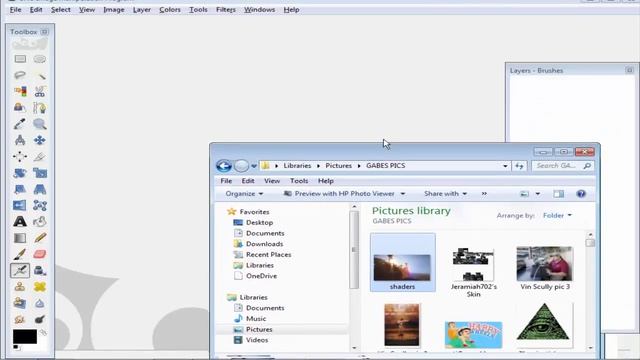Select the Rotate tool
The image size is (640, 360).
click(x=20, y=173)
